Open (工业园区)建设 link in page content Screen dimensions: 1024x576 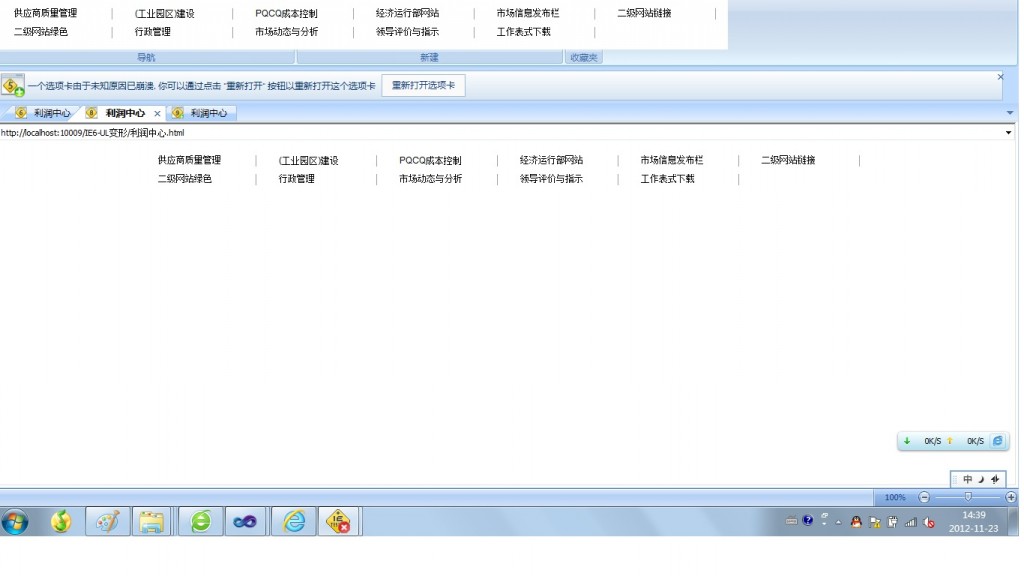308,161
